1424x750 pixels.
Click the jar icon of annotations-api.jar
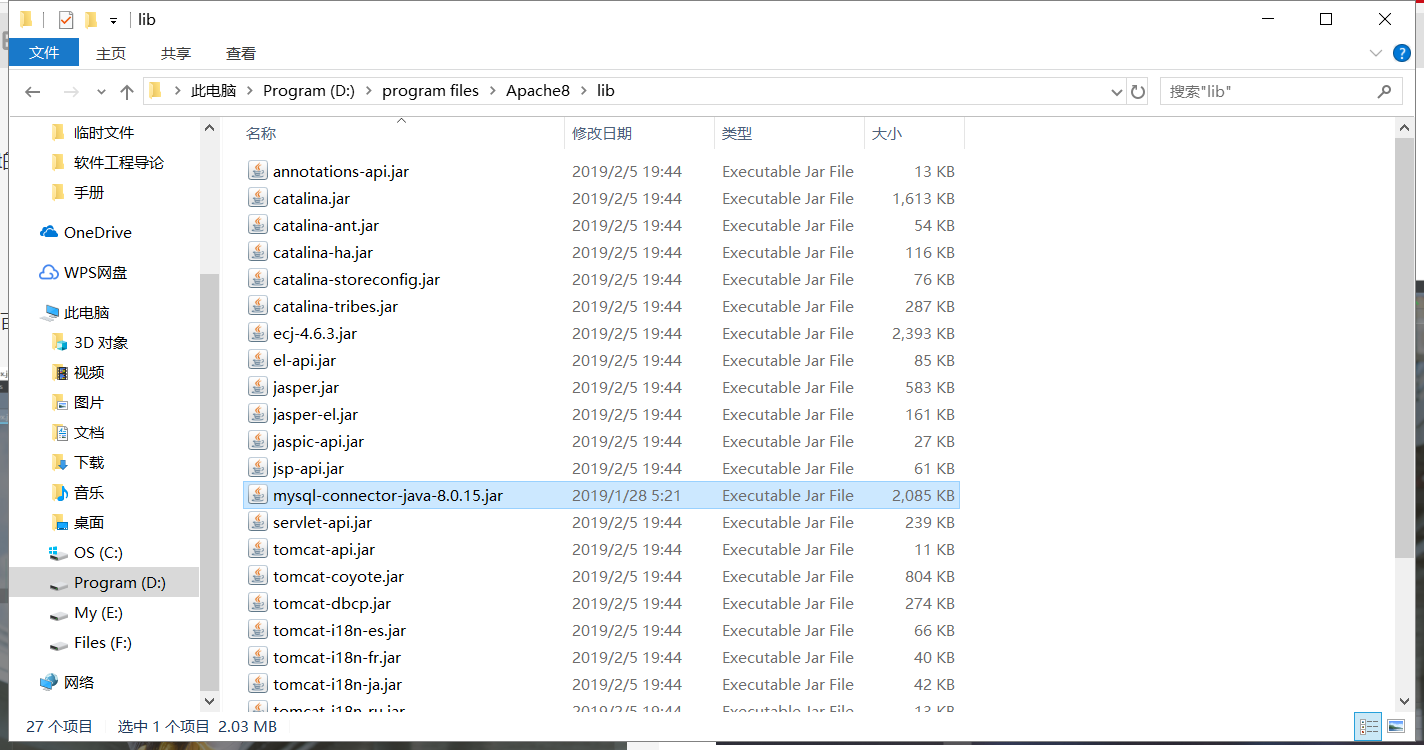(258, 171)
